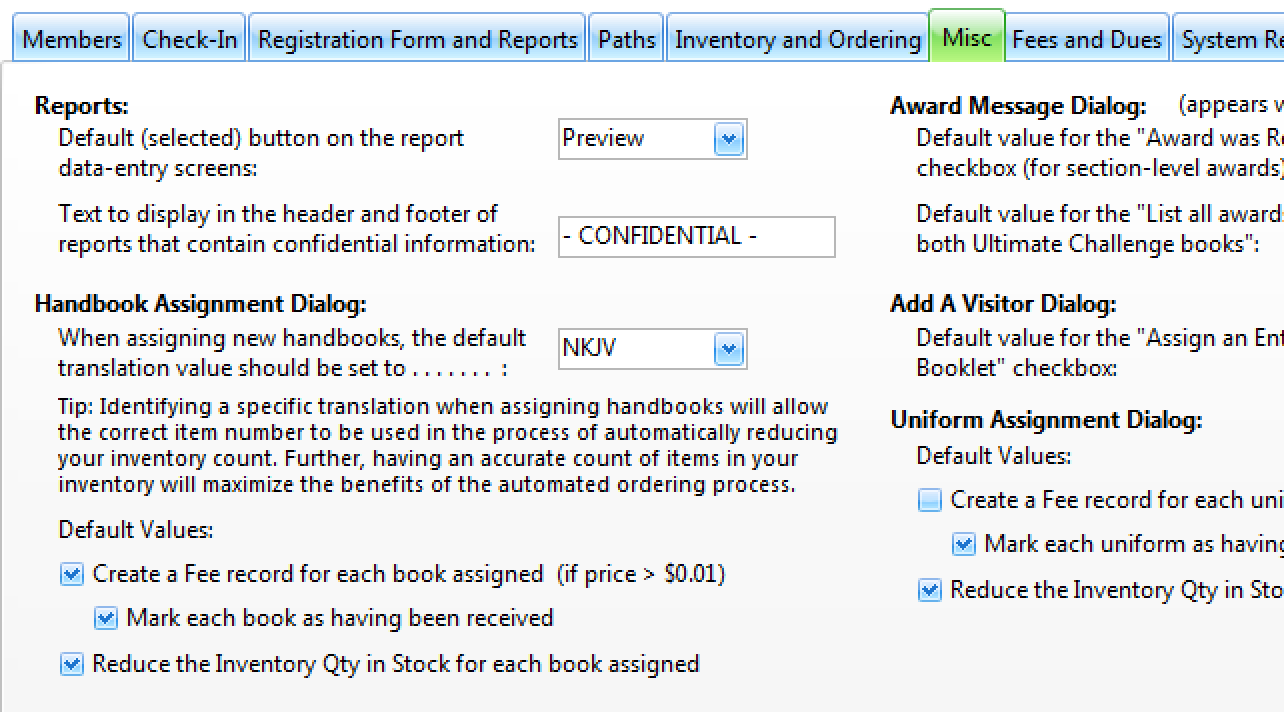Go to the Paths tab

click(627, 40)
